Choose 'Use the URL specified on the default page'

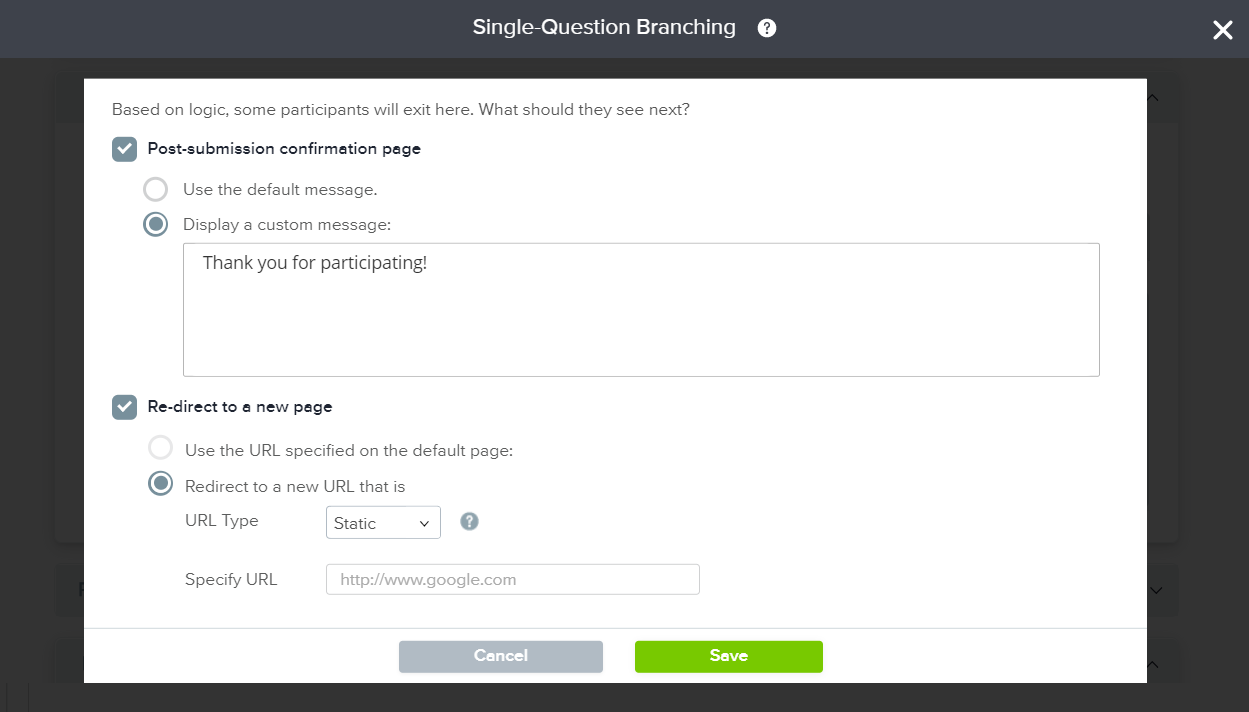(160, 448)
